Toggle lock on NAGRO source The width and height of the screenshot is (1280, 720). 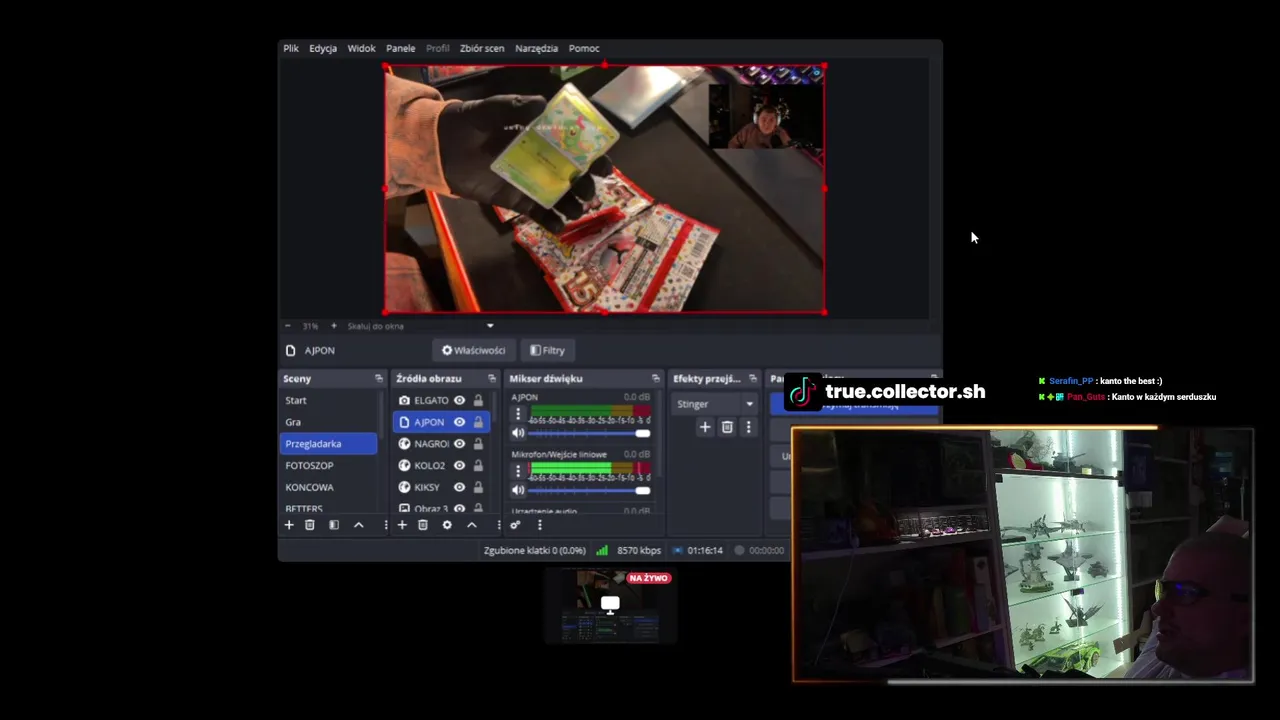point(478,444)
